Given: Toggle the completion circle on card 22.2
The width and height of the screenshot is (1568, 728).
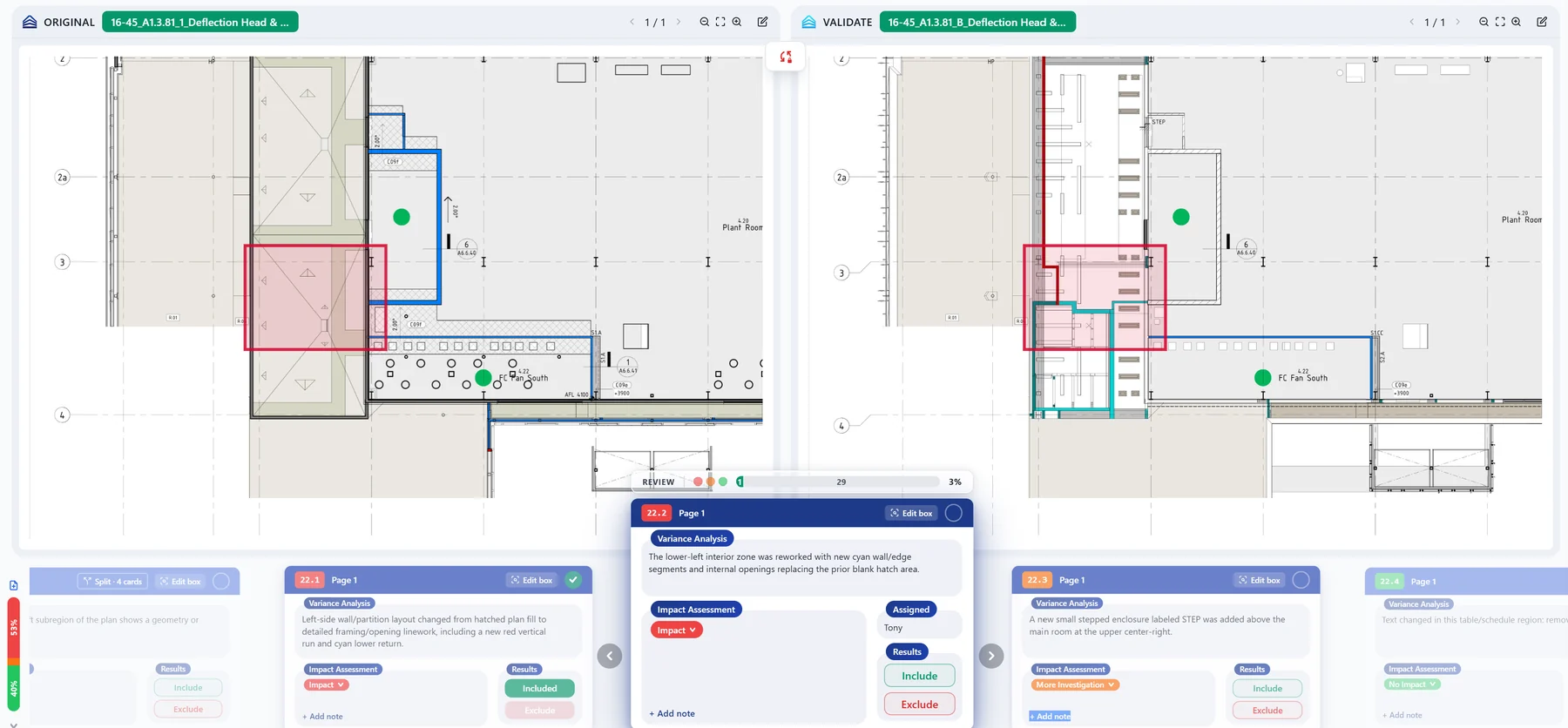Looking at the screenshot, I should coord(954,513).
